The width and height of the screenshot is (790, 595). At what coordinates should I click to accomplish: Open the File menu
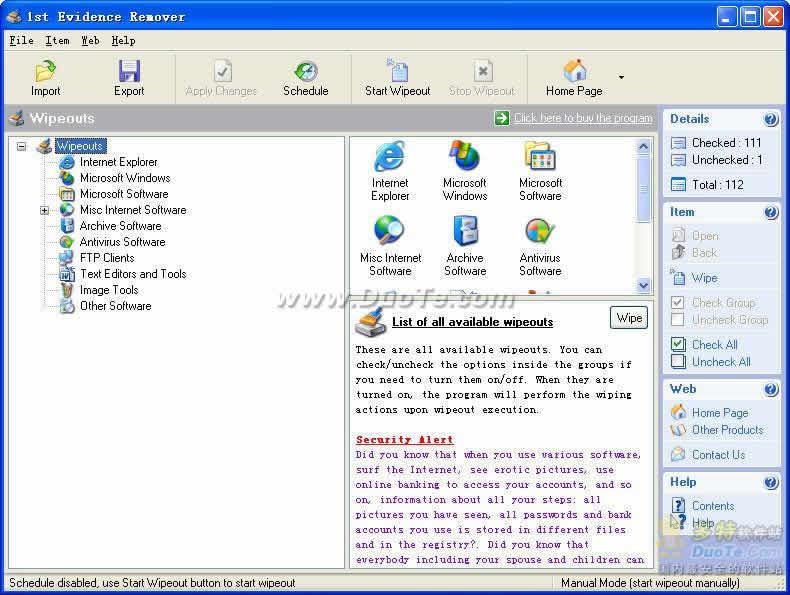tap(22, 41)
